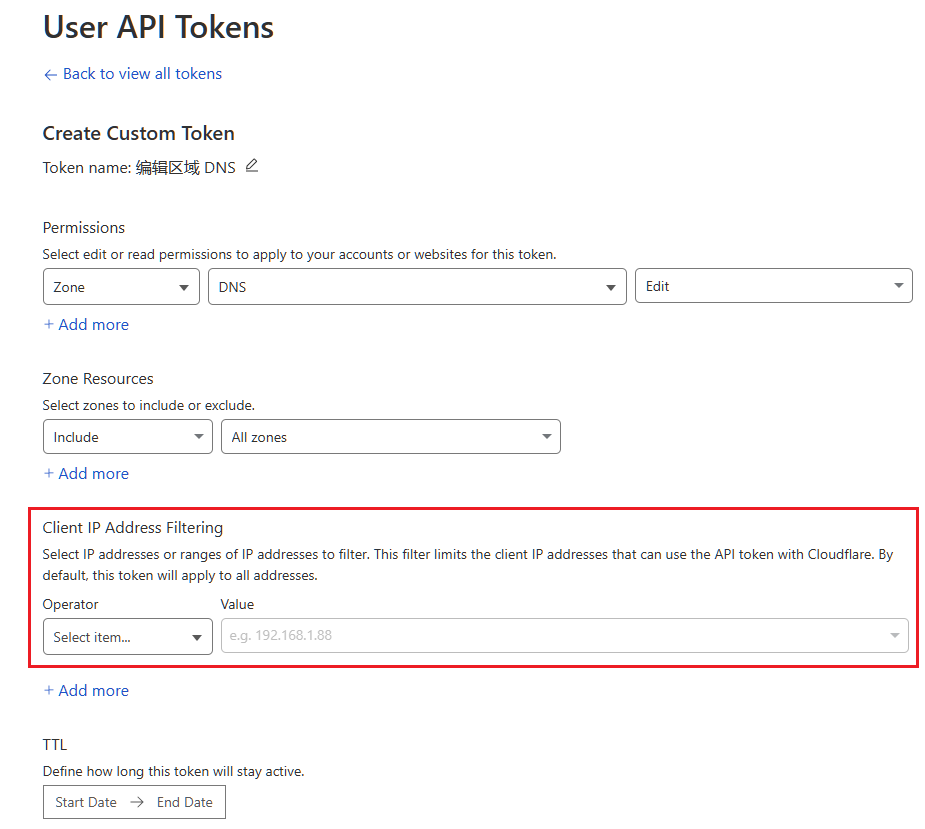Open the Include dropdown under Zone Resources
The image size is (925, 829).
point(127,436)
